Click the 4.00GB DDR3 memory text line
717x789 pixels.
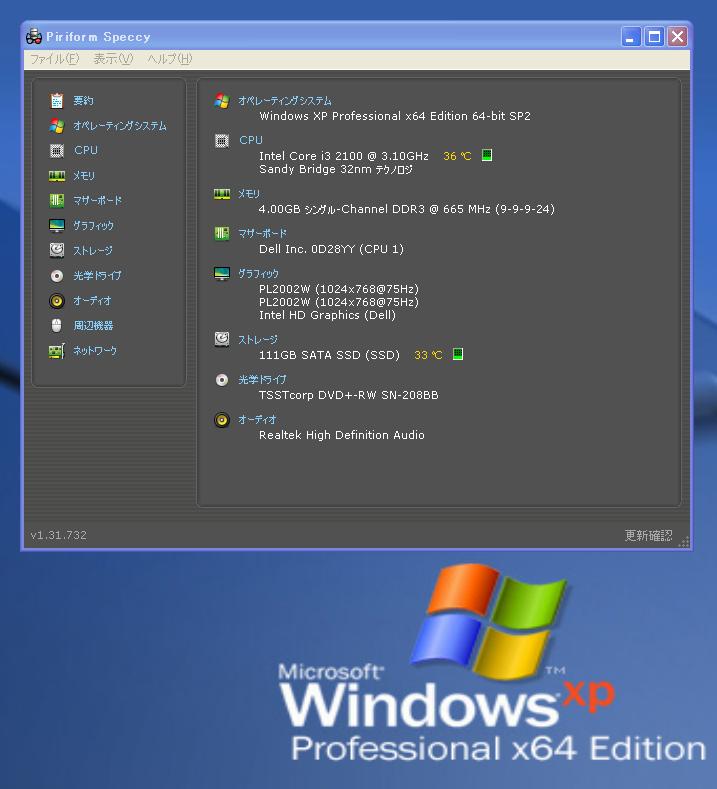point(407,209)
